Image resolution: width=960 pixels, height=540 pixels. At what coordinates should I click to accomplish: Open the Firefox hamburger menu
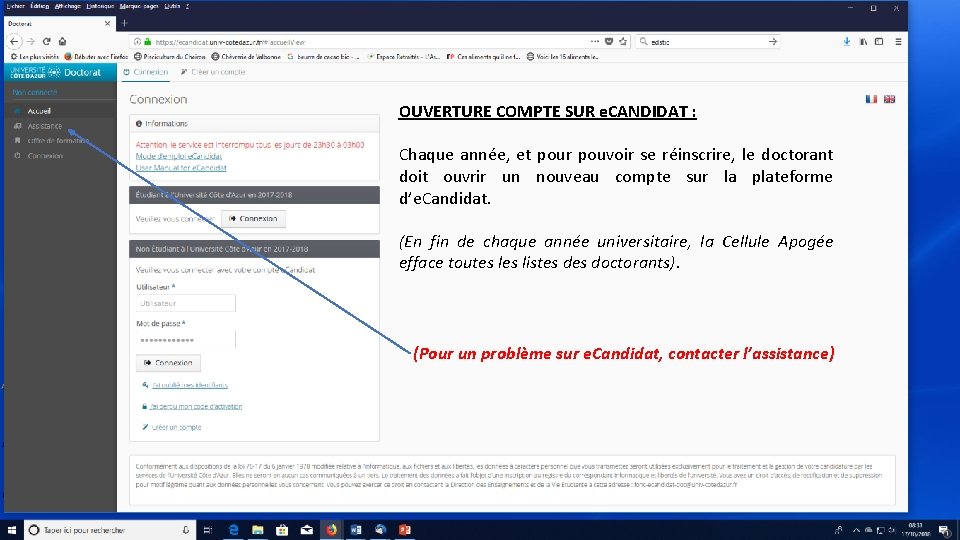(898, 42)
